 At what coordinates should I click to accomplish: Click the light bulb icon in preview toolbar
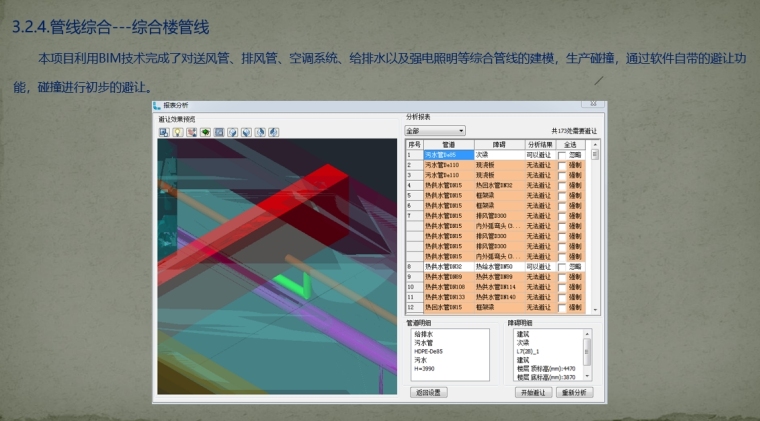coord(177,131)
